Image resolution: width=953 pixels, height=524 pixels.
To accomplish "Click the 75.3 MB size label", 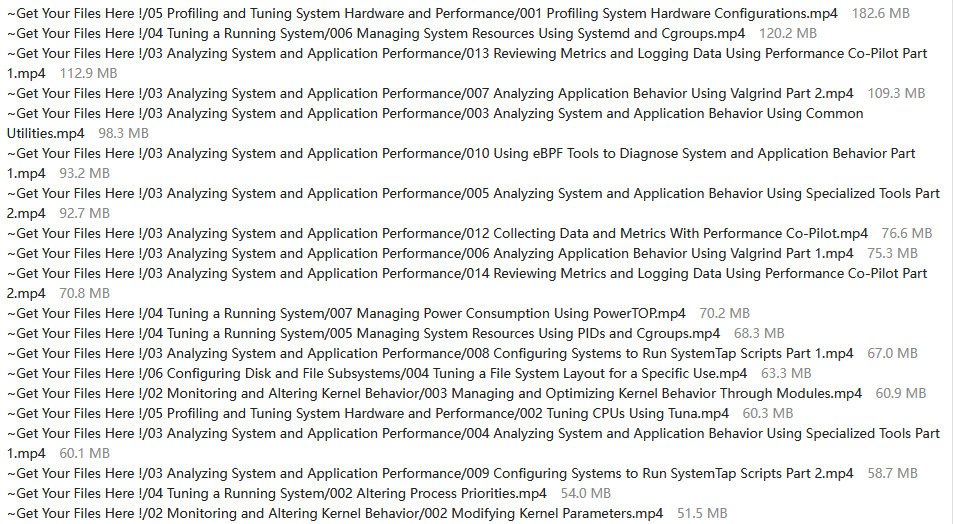I will click(892, 254).
